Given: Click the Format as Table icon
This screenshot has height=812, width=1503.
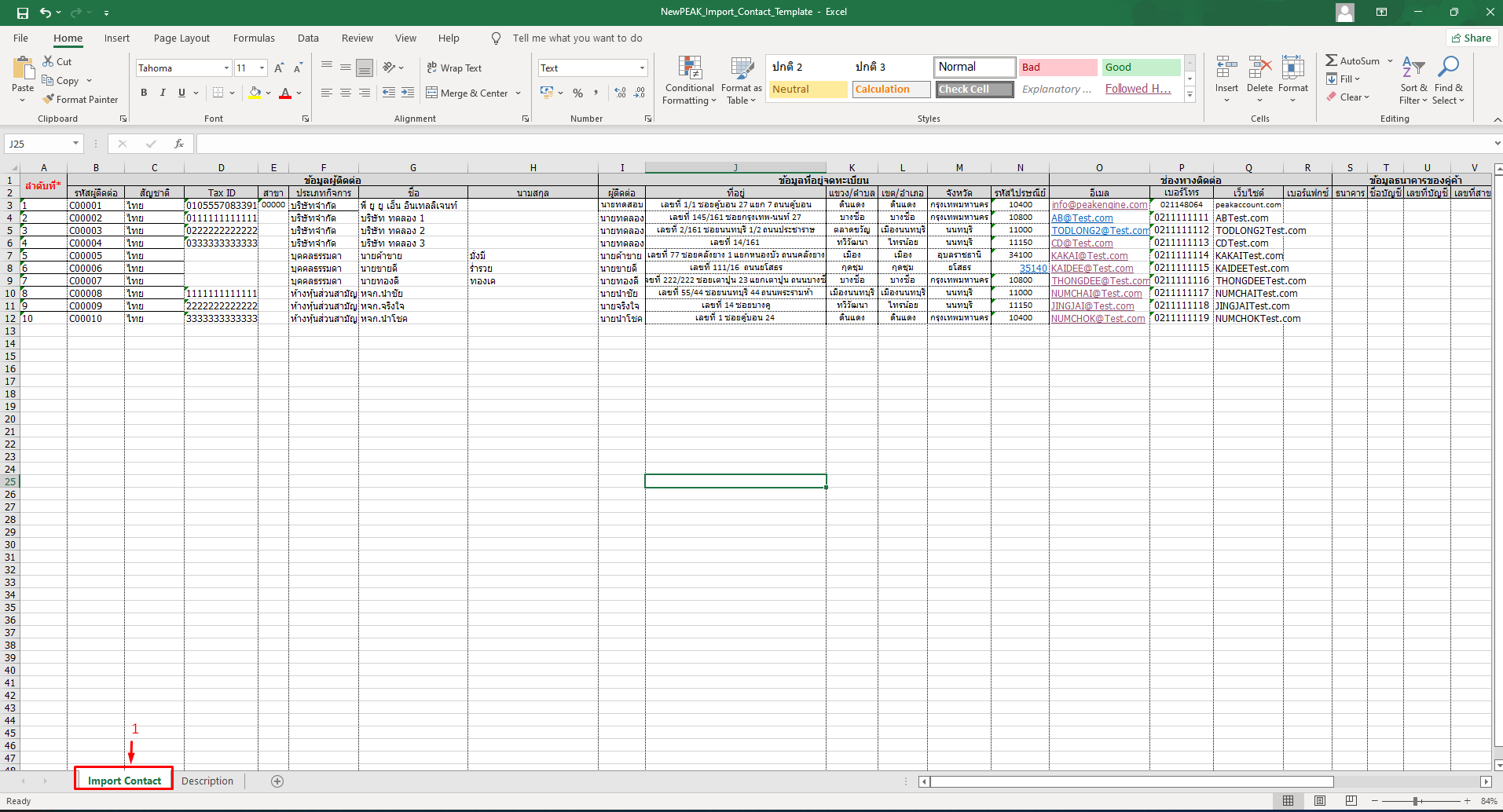Looking at the screenshot, I should click(x=742, y=68).
